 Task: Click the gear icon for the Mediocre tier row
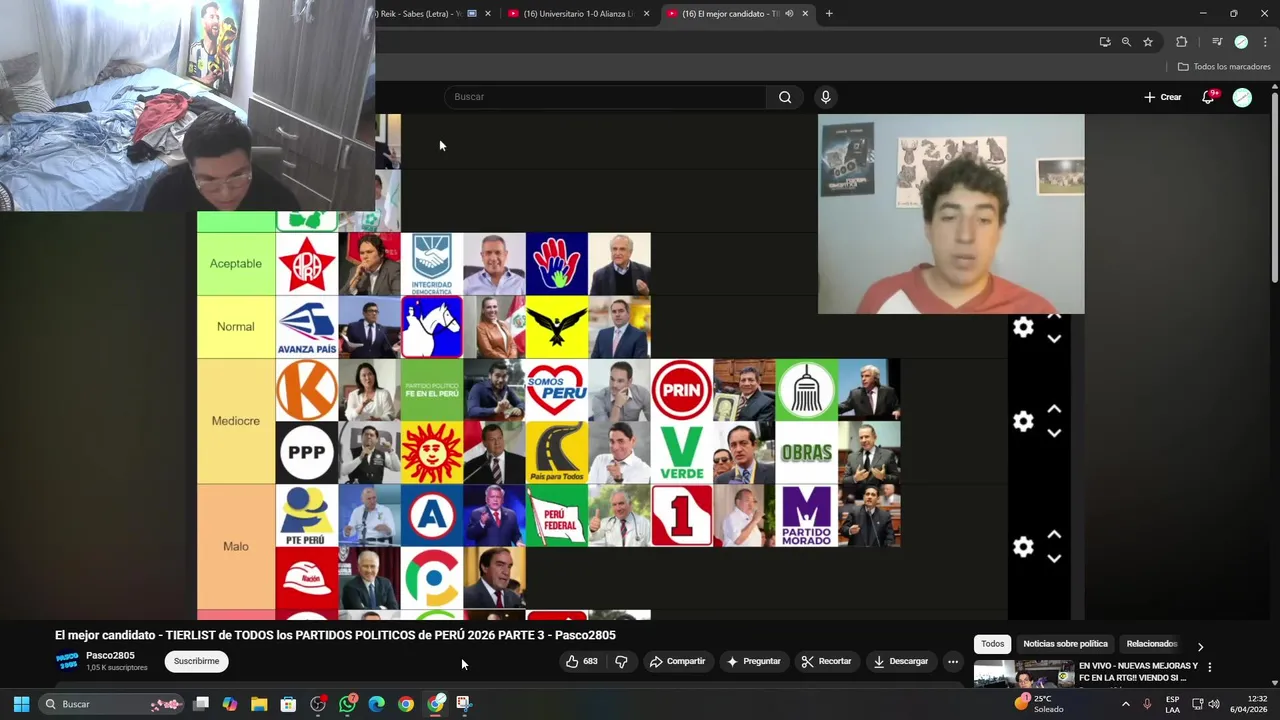coord(1023,421)
